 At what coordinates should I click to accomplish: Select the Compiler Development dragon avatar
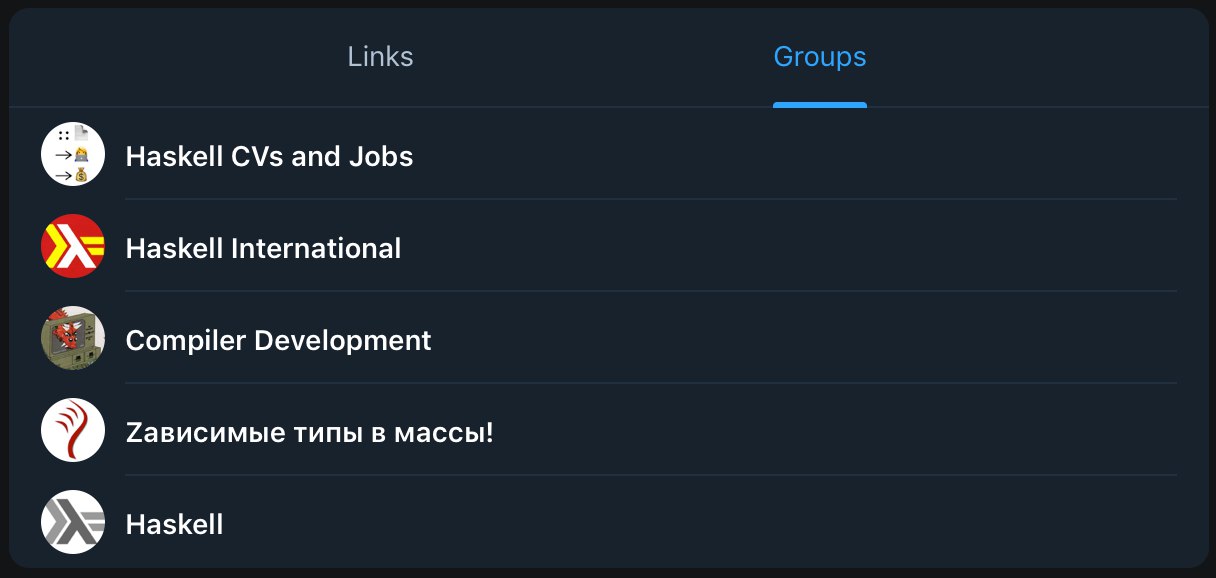coord(73,338)
